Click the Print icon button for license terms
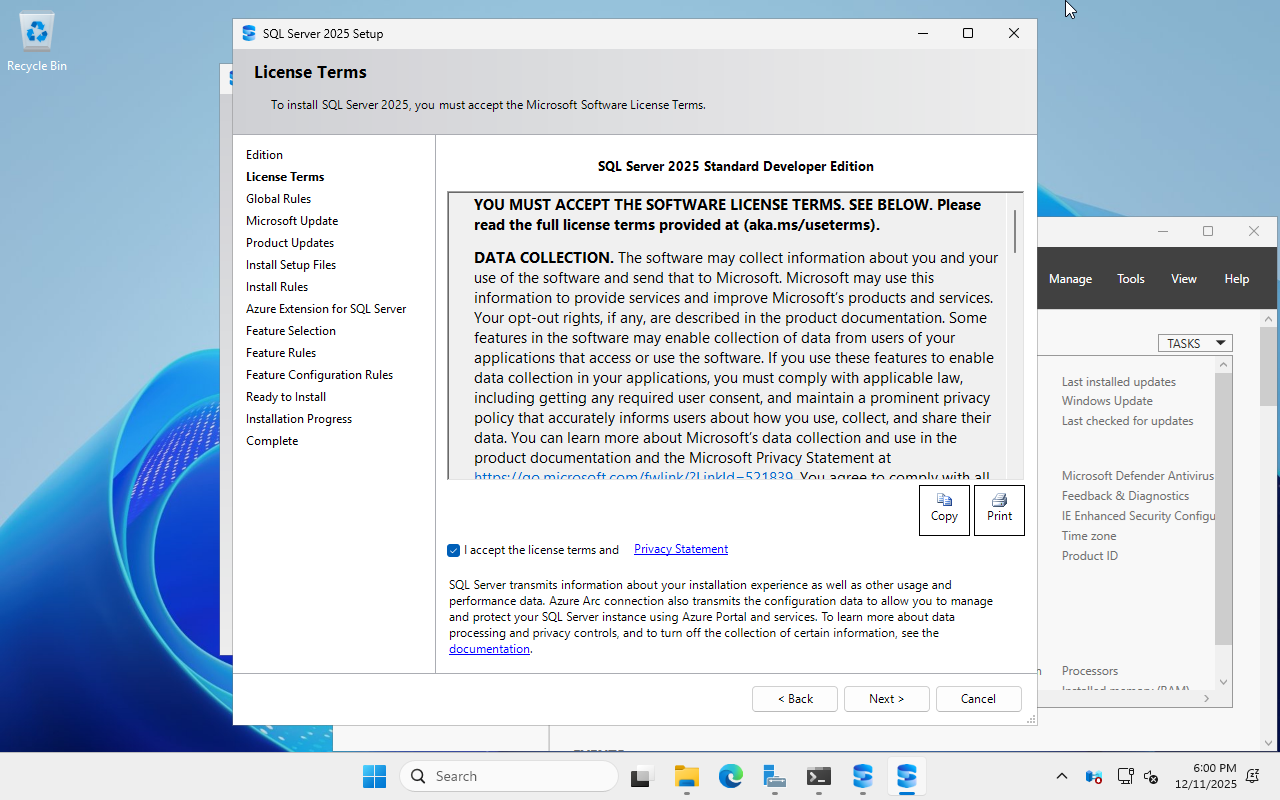Viewport: 1280px width, 800px height. 999,510
